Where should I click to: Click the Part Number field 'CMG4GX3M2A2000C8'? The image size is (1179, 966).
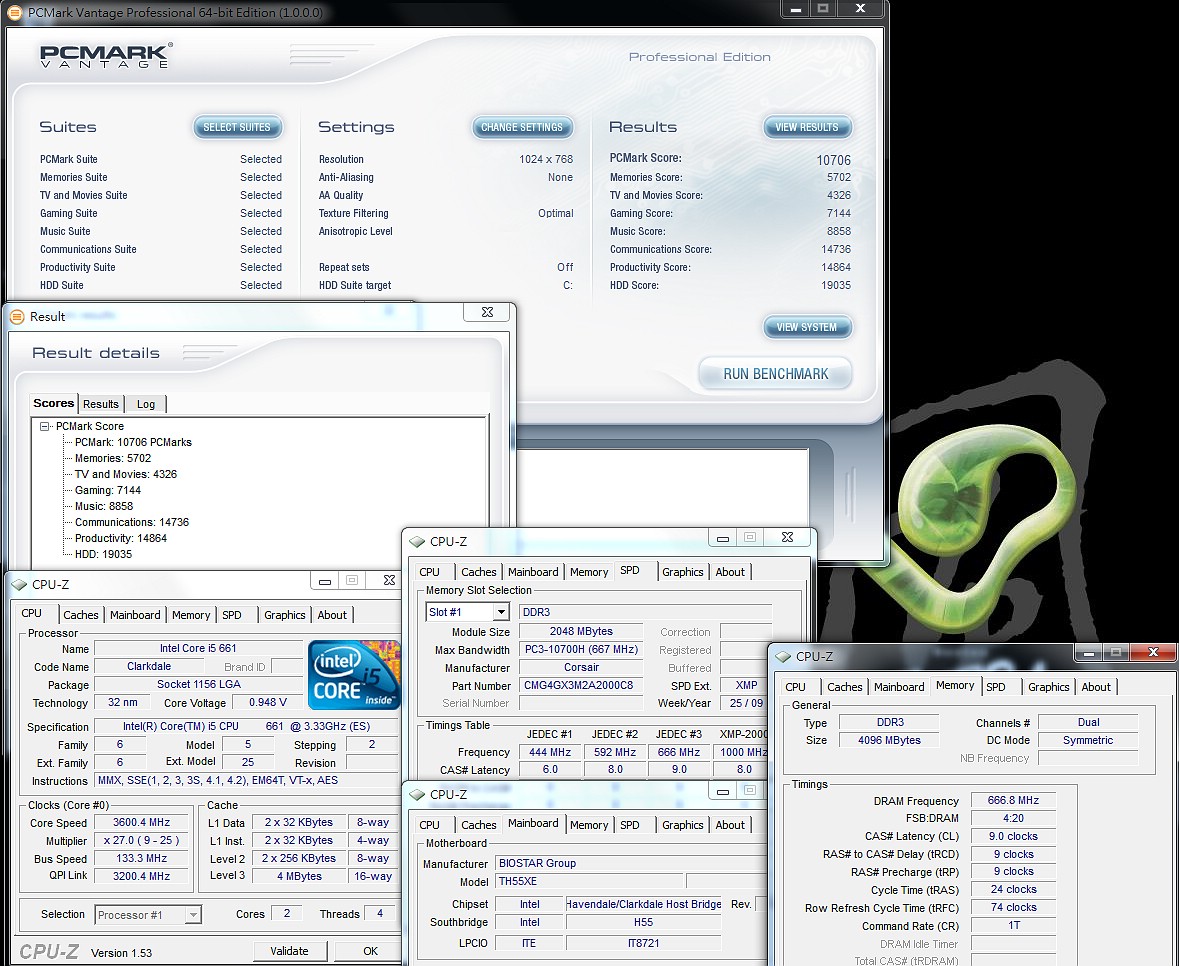click(x=581, y=686)
